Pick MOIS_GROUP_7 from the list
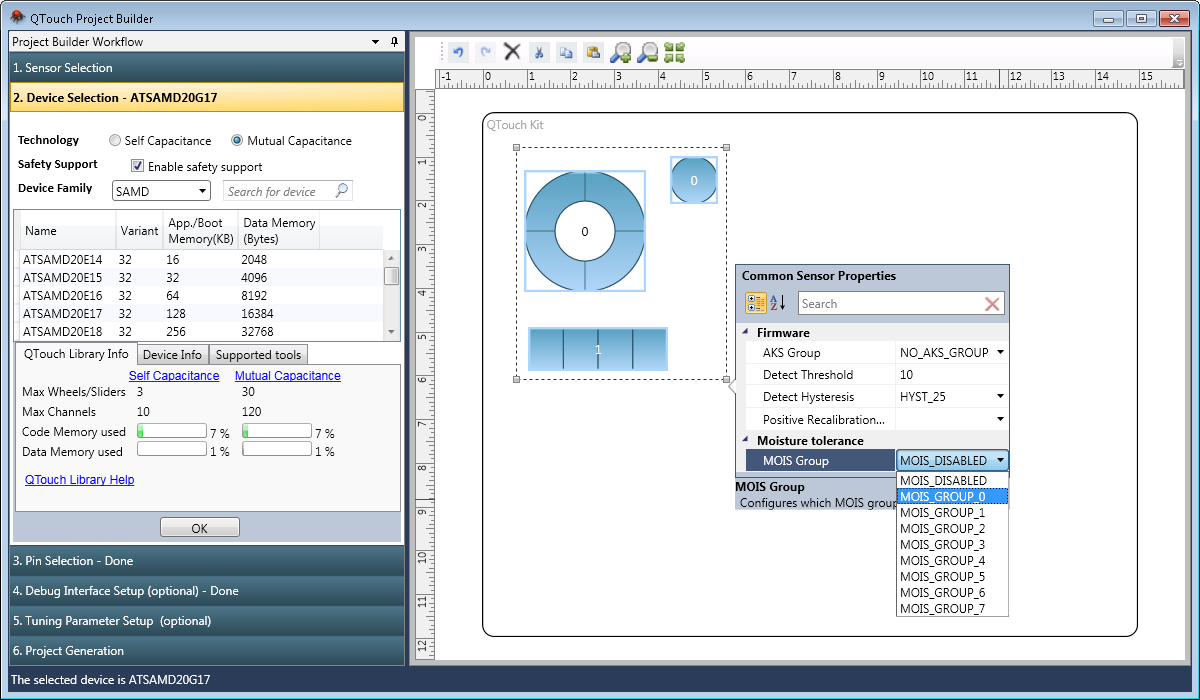This screenshot has width=1200, height=700. tap(952, 609)
